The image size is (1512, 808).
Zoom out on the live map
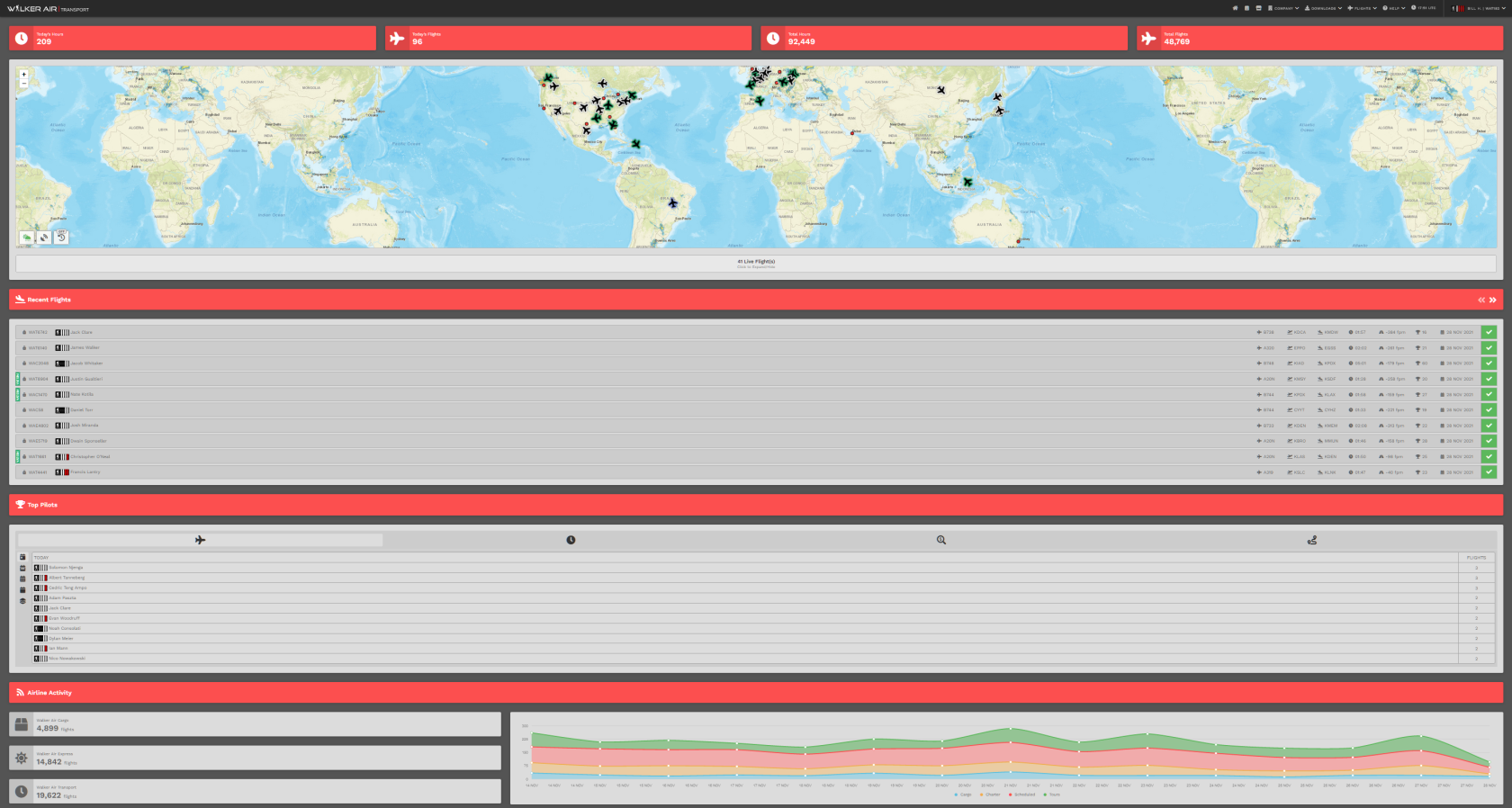pos(23,83)
